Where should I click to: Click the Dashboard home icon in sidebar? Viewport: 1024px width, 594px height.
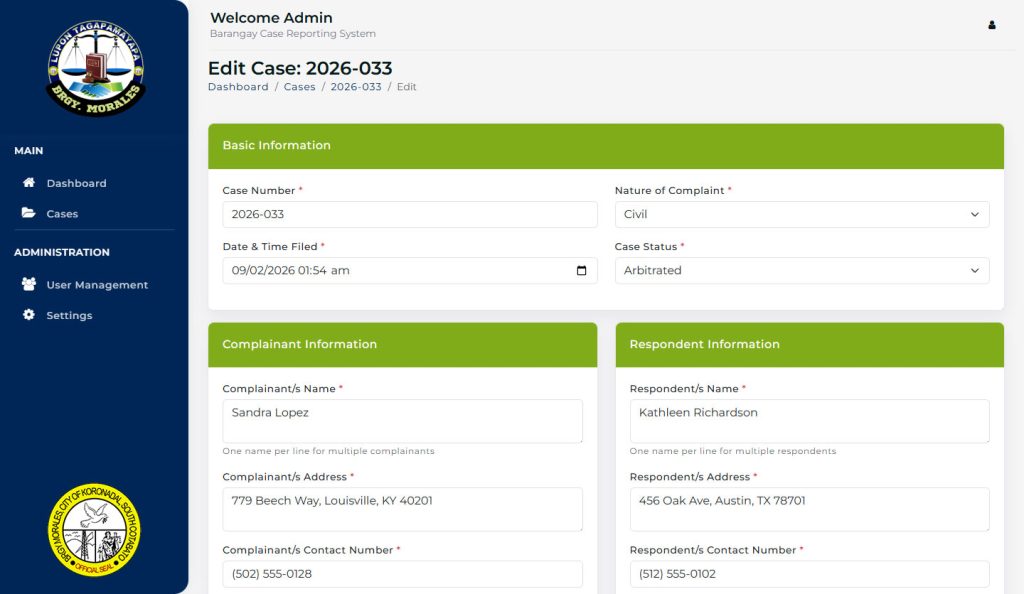tap(29, 183)
